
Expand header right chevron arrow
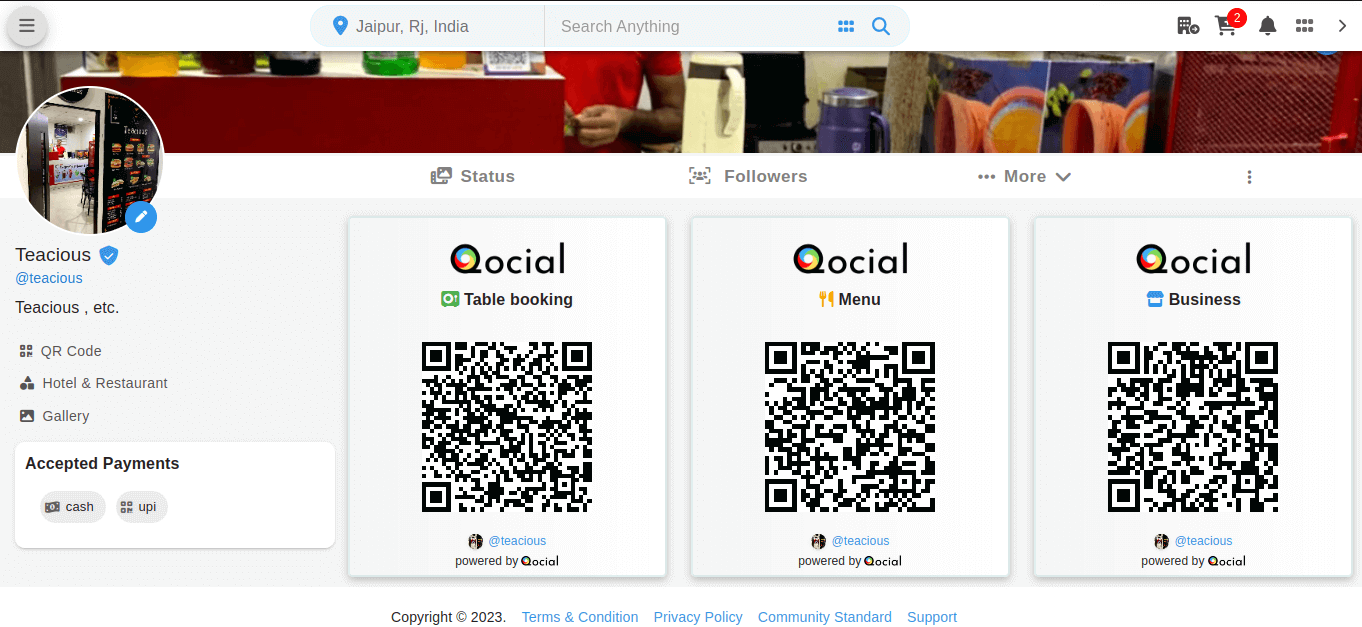pyautogui.click(x=1342, y=26)
